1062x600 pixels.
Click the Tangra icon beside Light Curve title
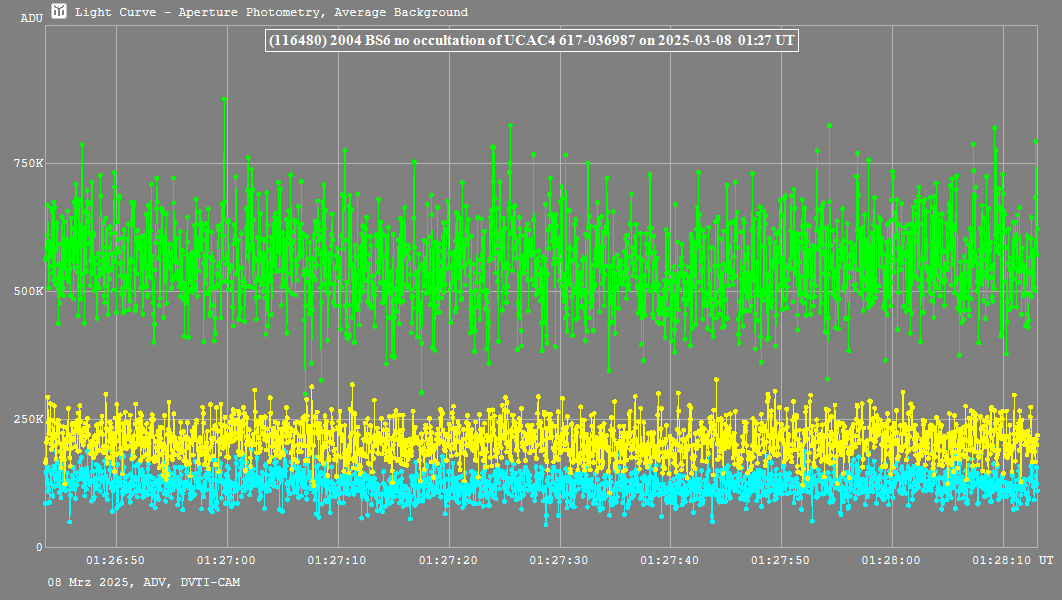[60, 12]
